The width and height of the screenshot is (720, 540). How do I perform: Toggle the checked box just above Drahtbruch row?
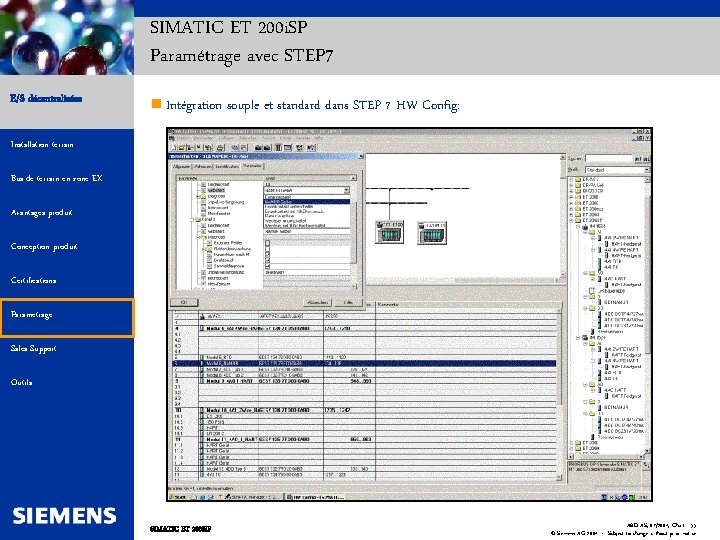268,254
